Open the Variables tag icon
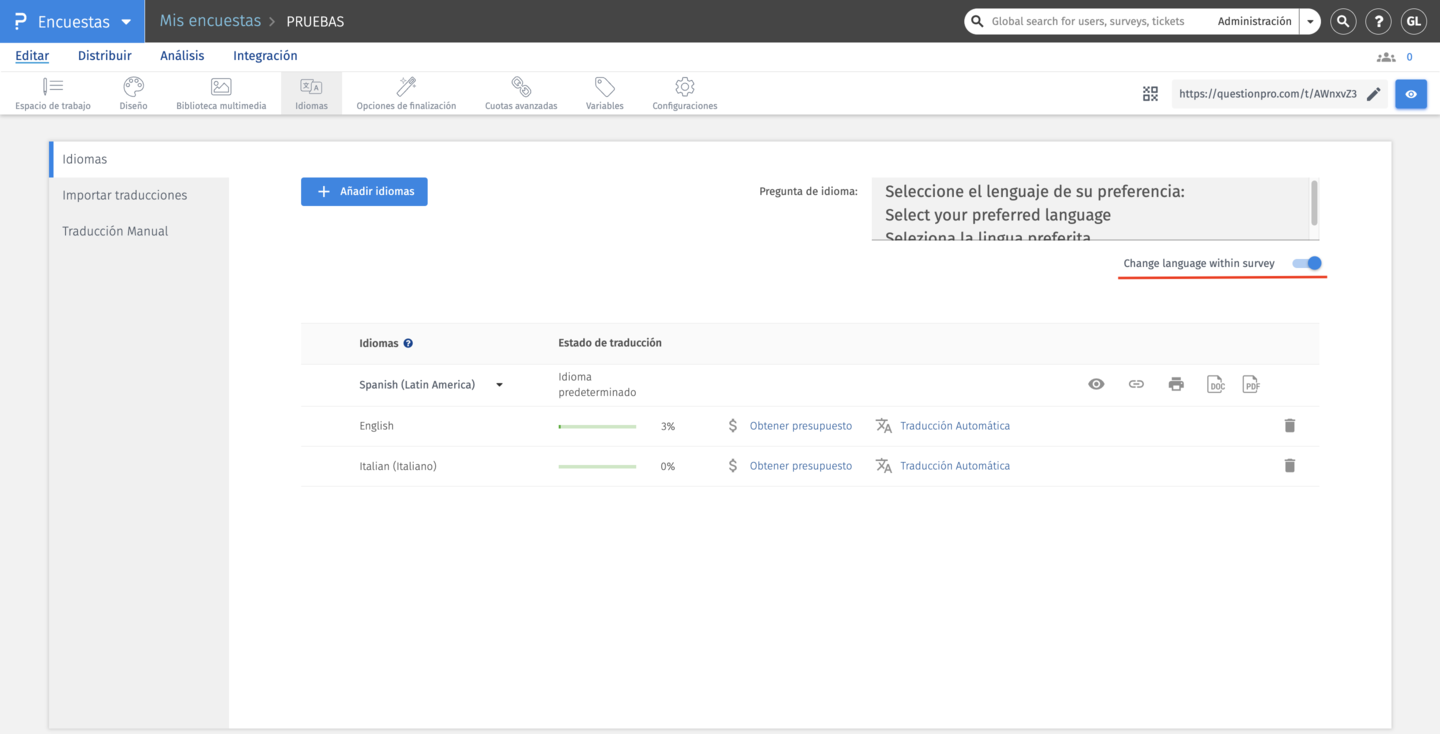Screen dimensions: 1440x734 click(604, 88)
